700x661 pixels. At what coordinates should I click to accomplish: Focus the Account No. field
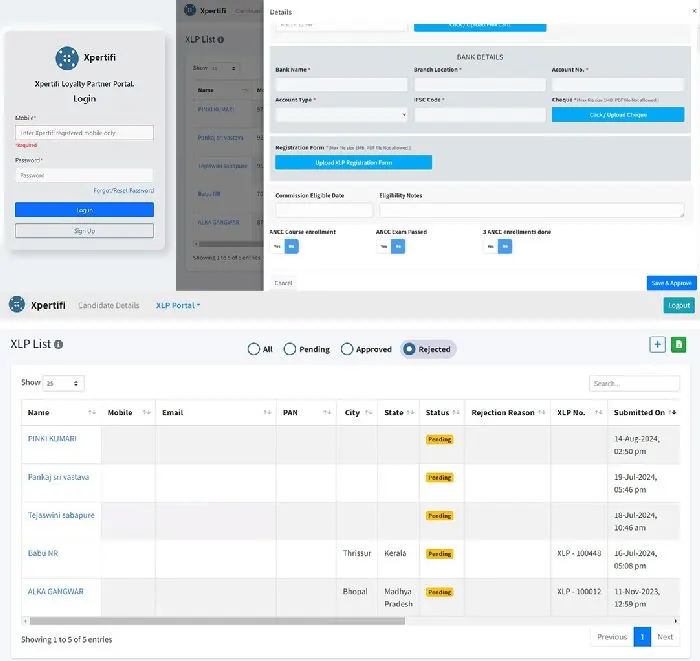click(618, 84)
